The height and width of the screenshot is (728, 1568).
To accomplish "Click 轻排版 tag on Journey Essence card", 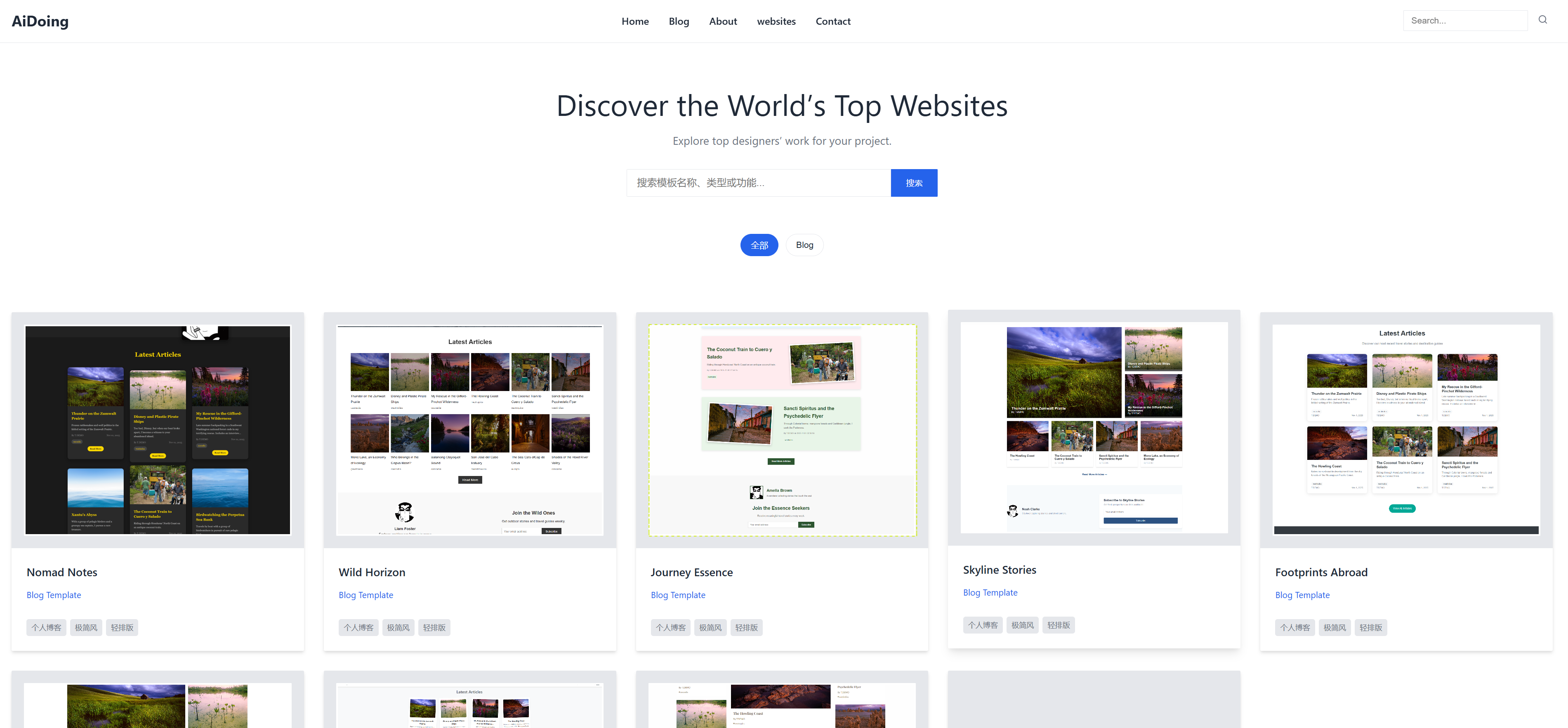I will (x=746, y=628).
